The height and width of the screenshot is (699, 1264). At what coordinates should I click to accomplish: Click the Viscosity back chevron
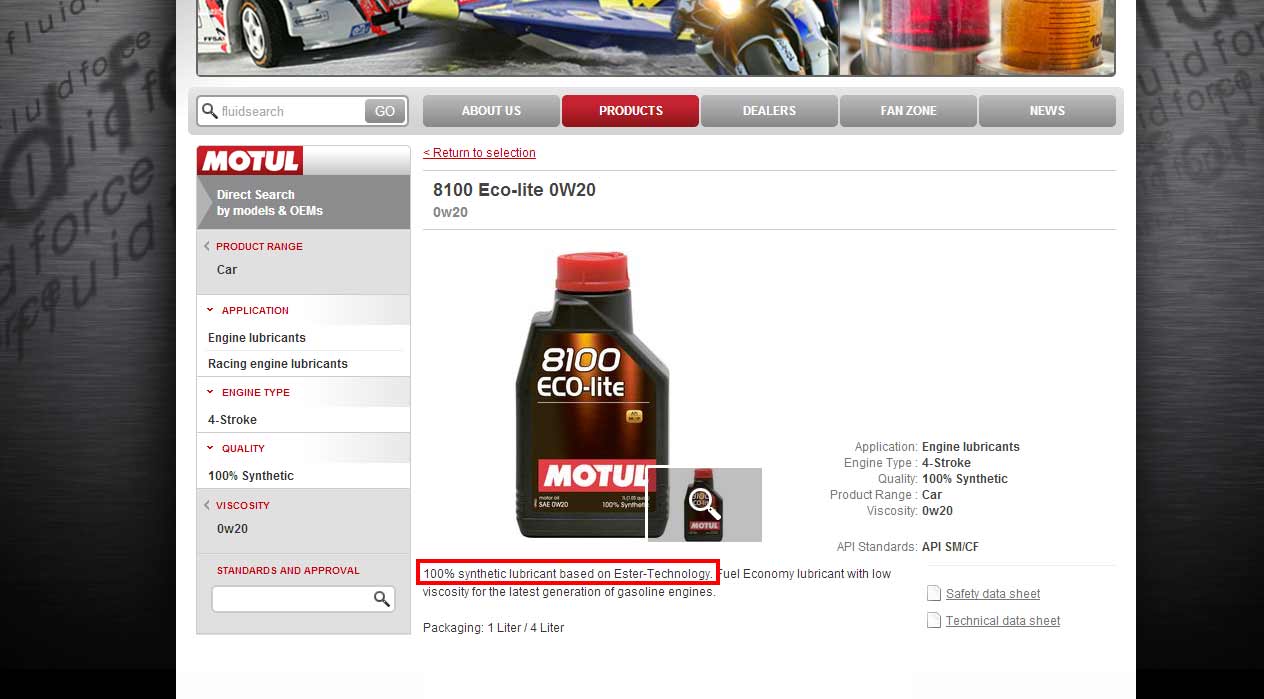(207, 505)
